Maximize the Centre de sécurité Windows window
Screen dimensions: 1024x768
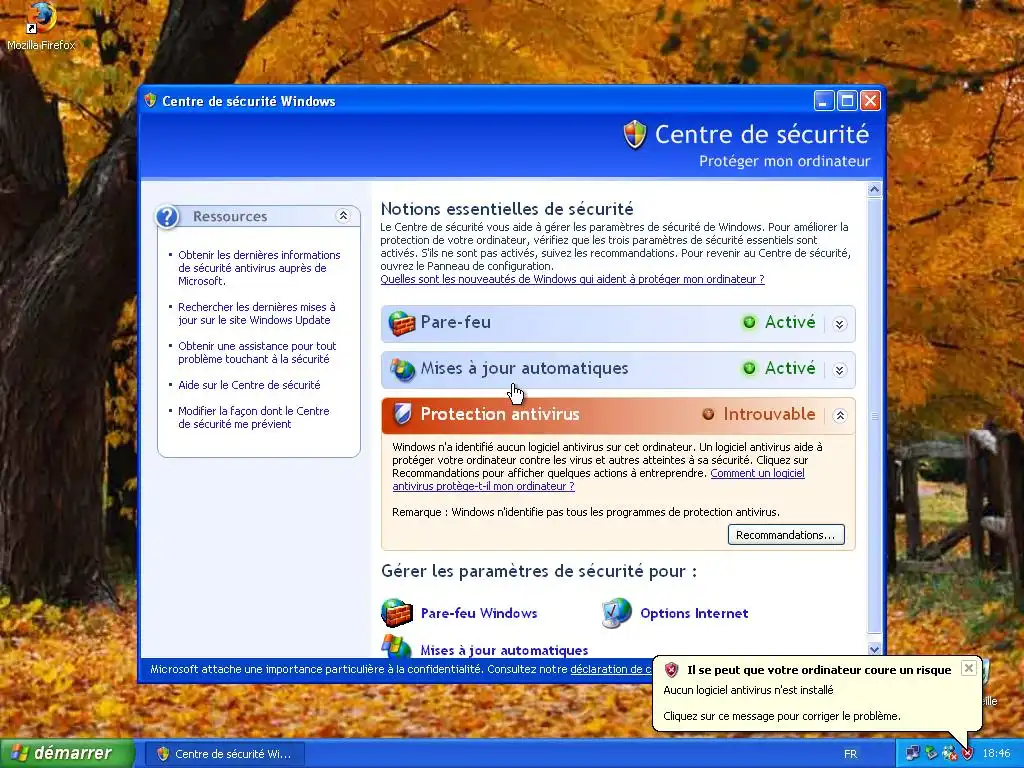click(847, 101)
